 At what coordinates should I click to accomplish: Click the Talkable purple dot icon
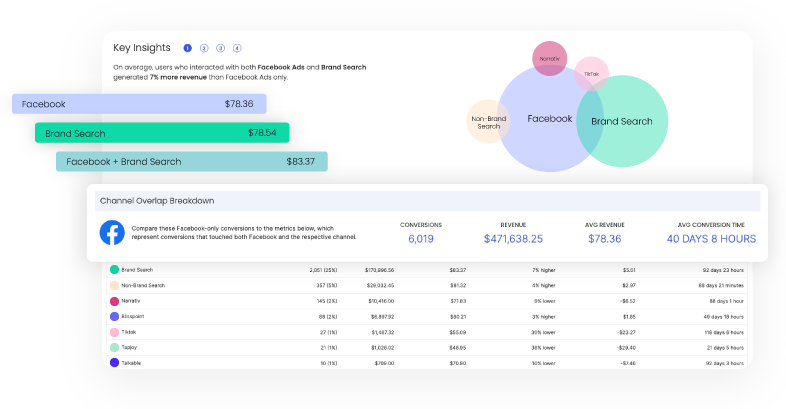tap(115, 362)
